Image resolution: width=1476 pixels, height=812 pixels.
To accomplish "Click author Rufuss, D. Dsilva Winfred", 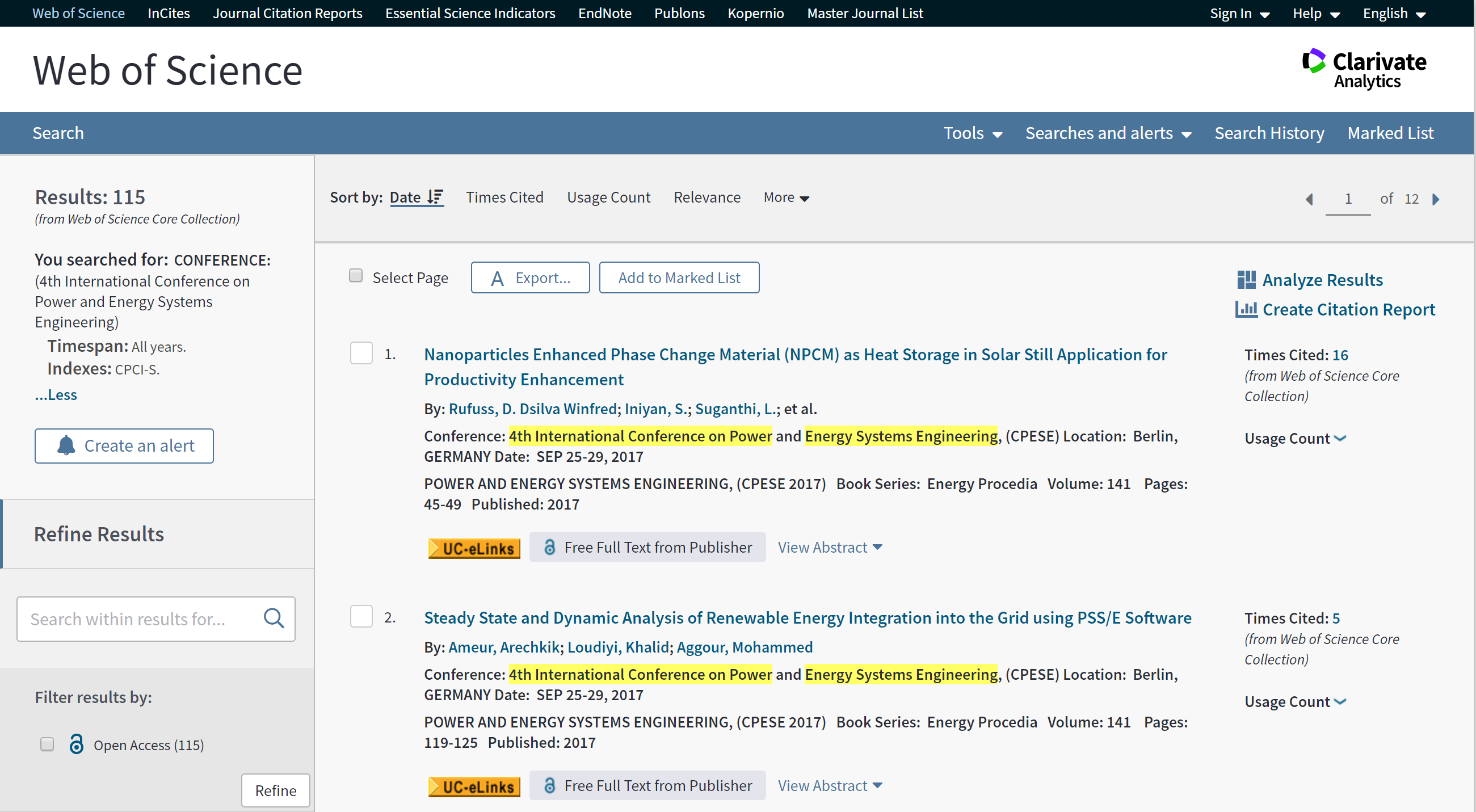I will click(532, 409).
